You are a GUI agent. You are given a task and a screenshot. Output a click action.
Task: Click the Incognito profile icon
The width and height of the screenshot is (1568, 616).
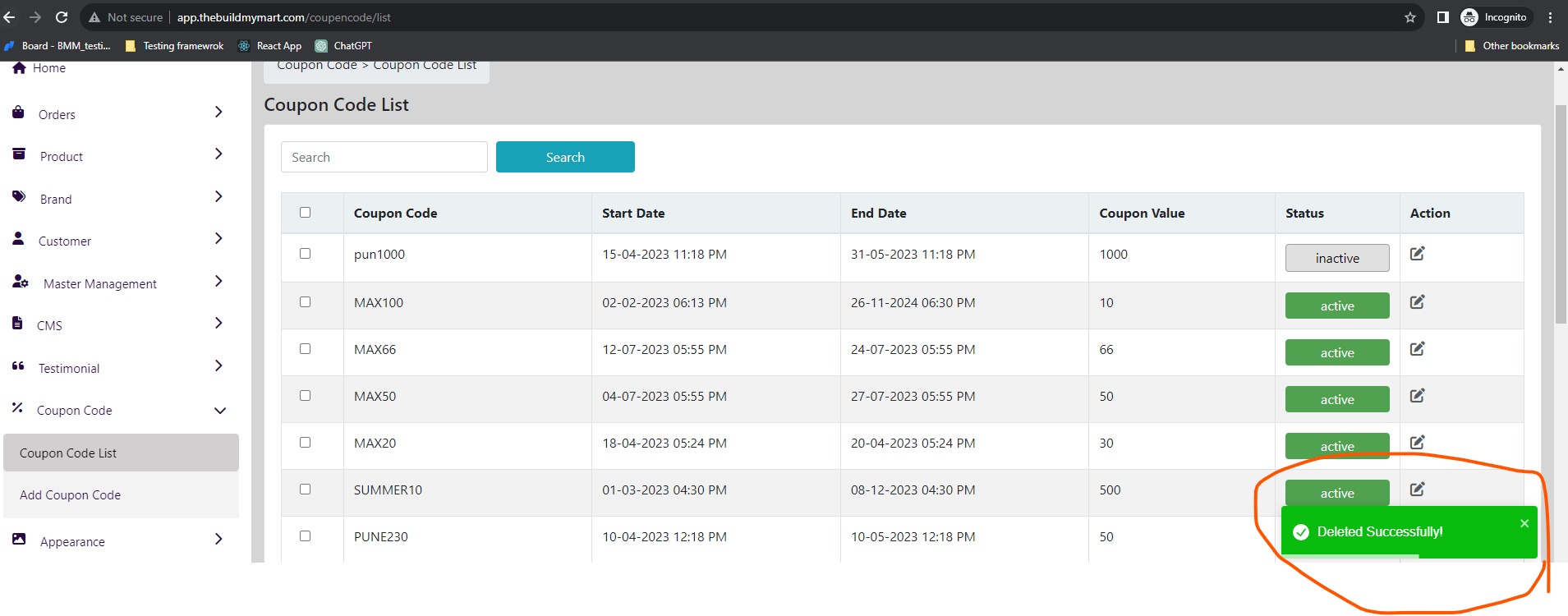pyautogui.click(x=1469, y=17)
